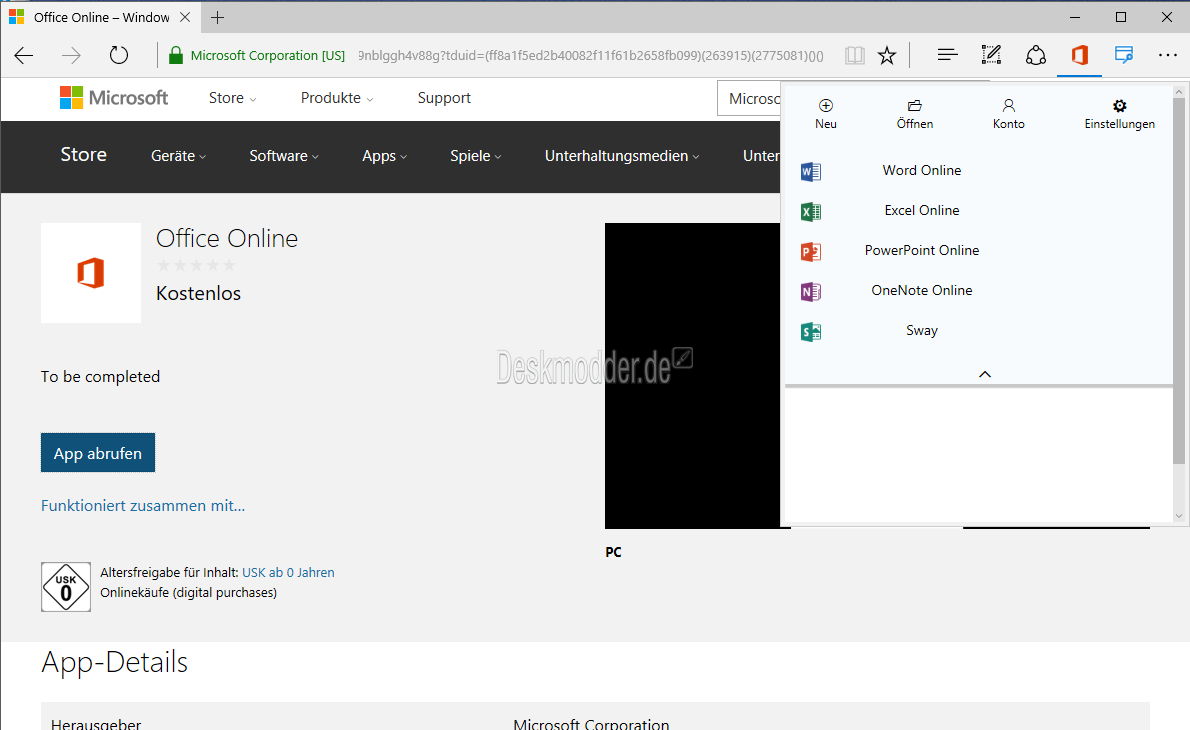Close the Office Online browser tab

[184, 17]
